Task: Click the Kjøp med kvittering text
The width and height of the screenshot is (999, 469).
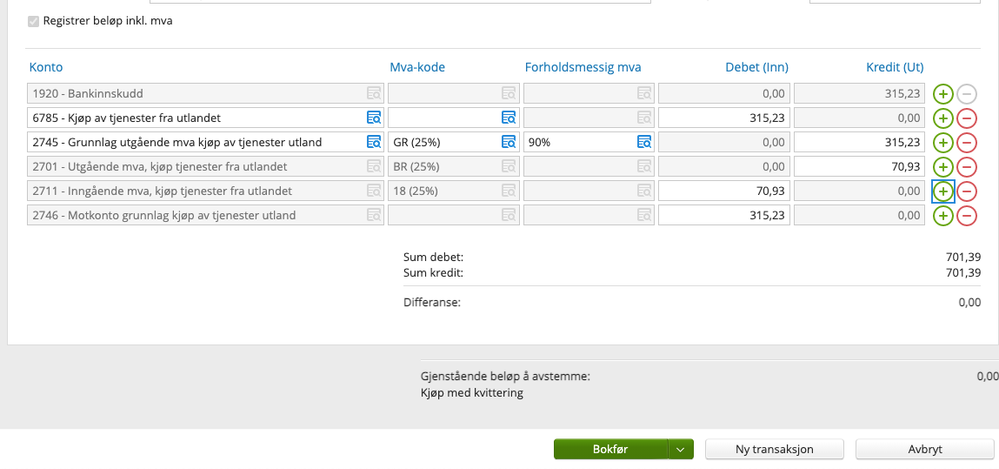Action: pos(472,393)
